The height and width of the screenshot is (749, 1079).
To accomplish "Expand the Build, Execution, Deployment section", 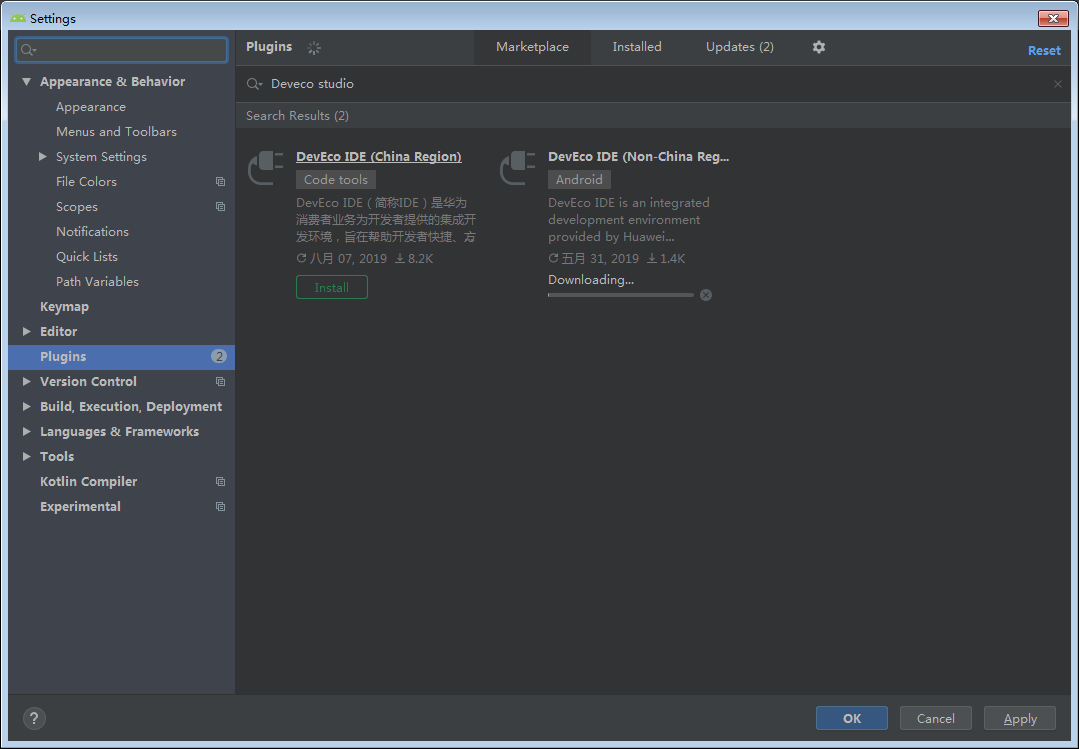I will (x=26, y=406).
